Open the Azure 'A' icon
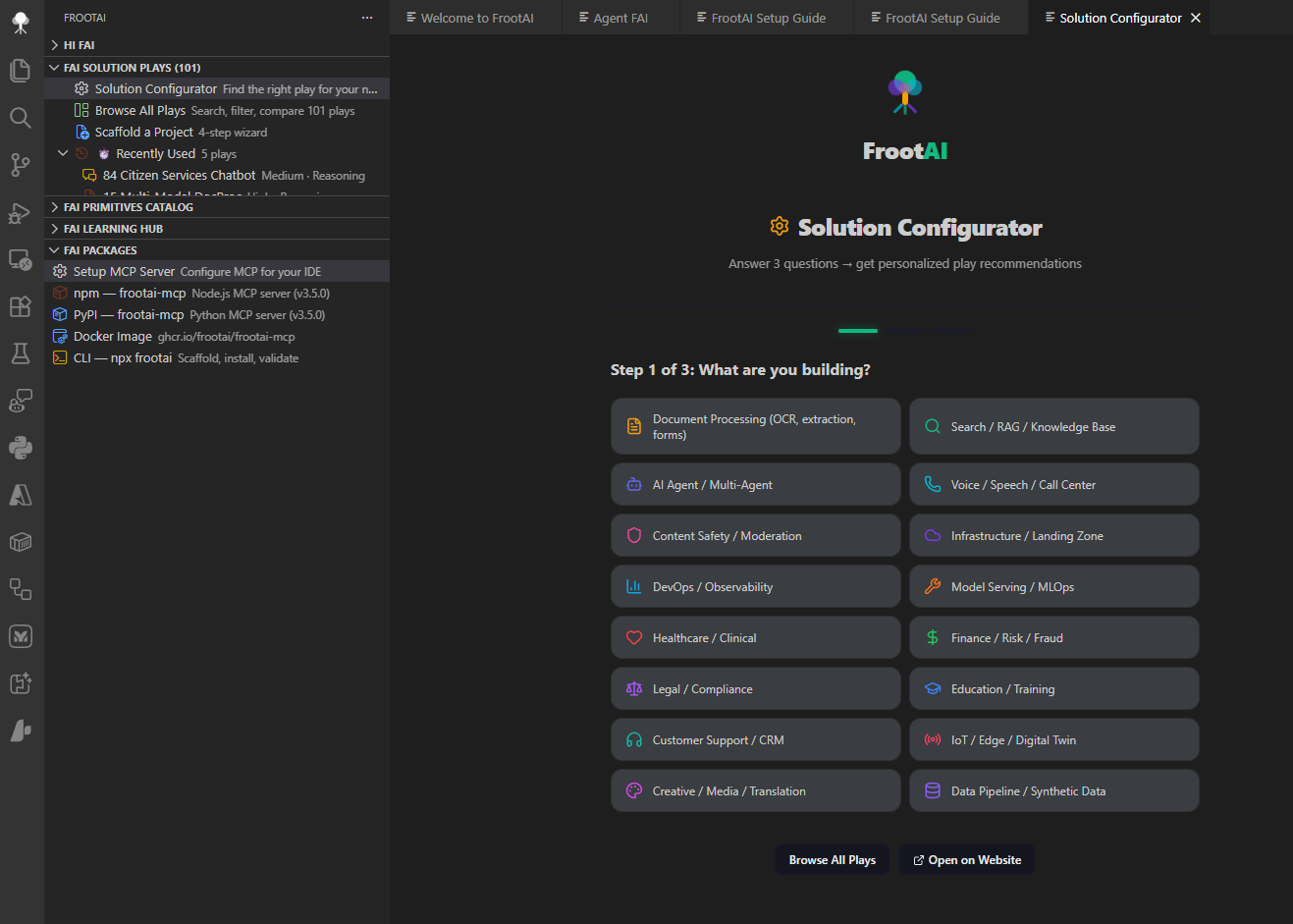The height and width of the screenshot is (924, 1293). [x=21, y=495]
